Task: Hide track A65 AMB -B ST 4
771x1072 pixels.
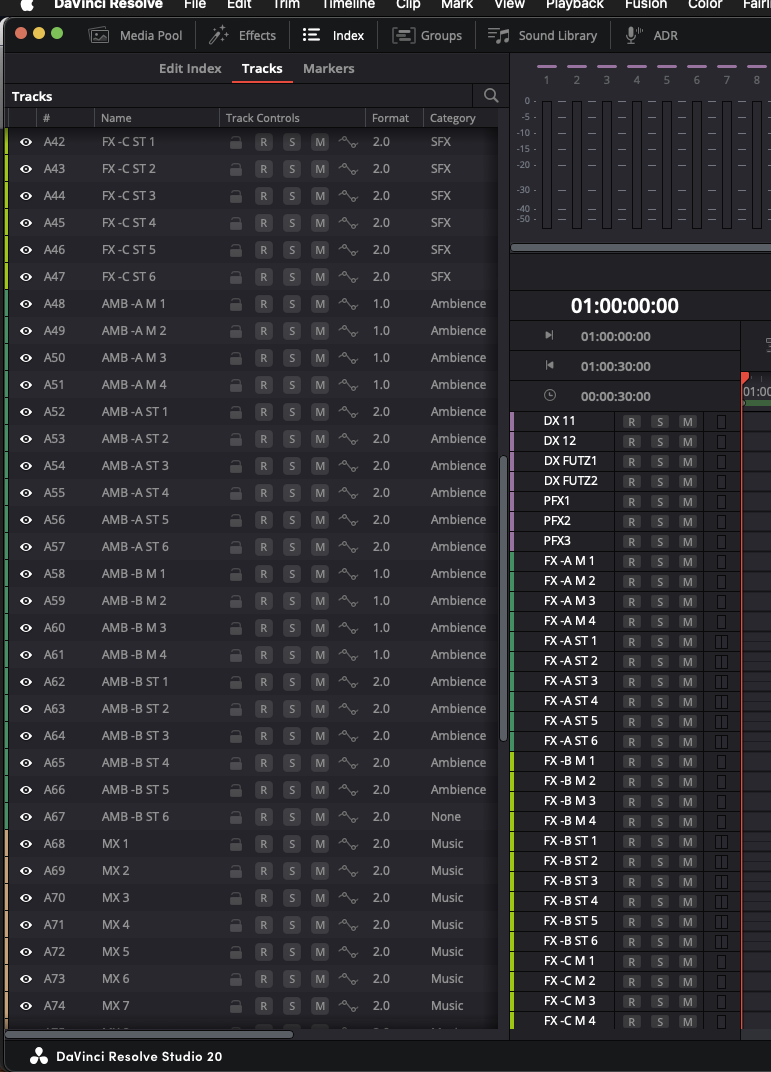Action: (x=26, y=763)
